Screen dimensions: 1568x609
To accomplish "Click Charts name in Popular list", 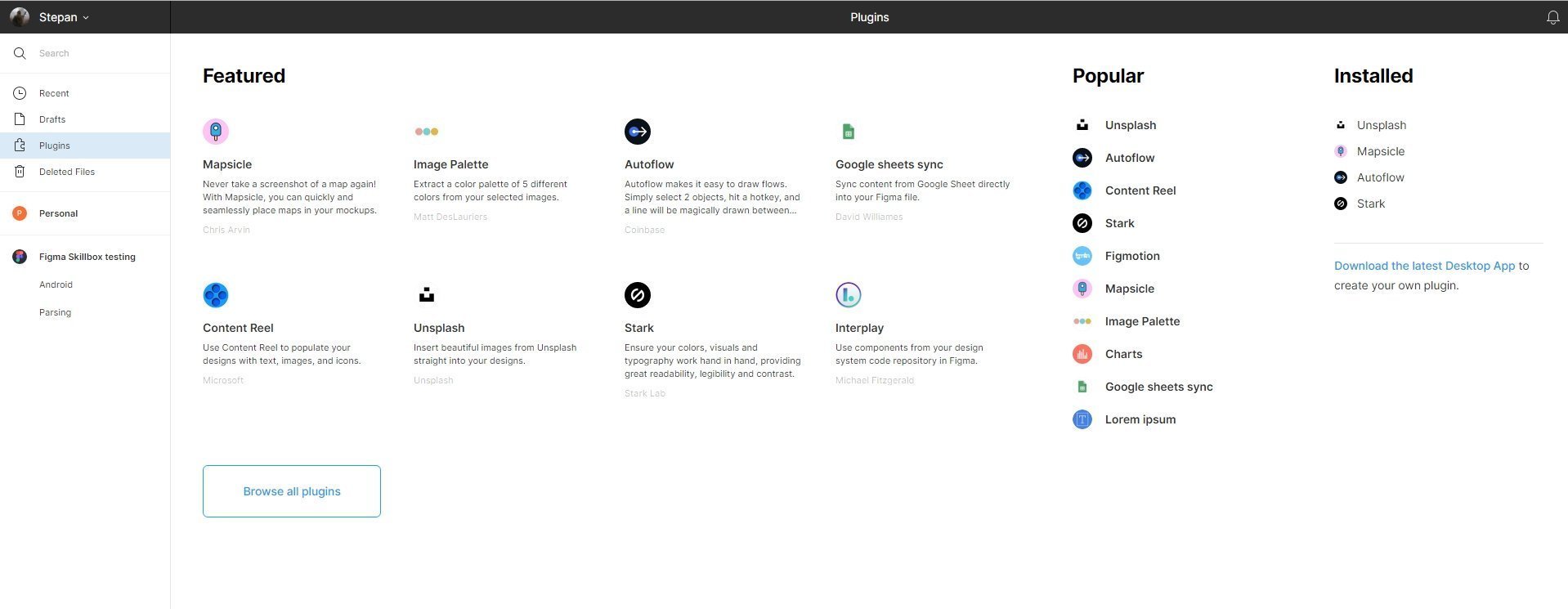I will [x=1123, y=354].
